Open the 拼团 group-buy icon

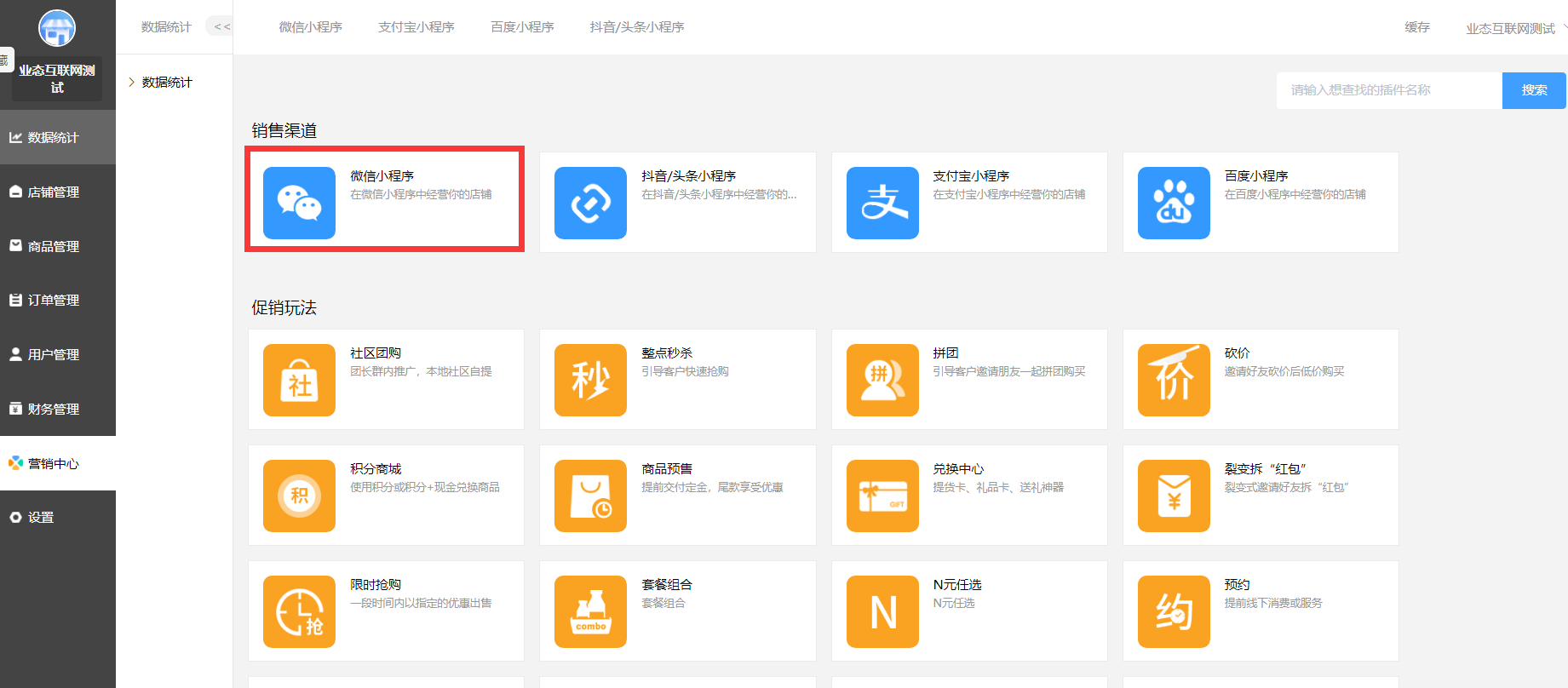[x=882, y=380]
